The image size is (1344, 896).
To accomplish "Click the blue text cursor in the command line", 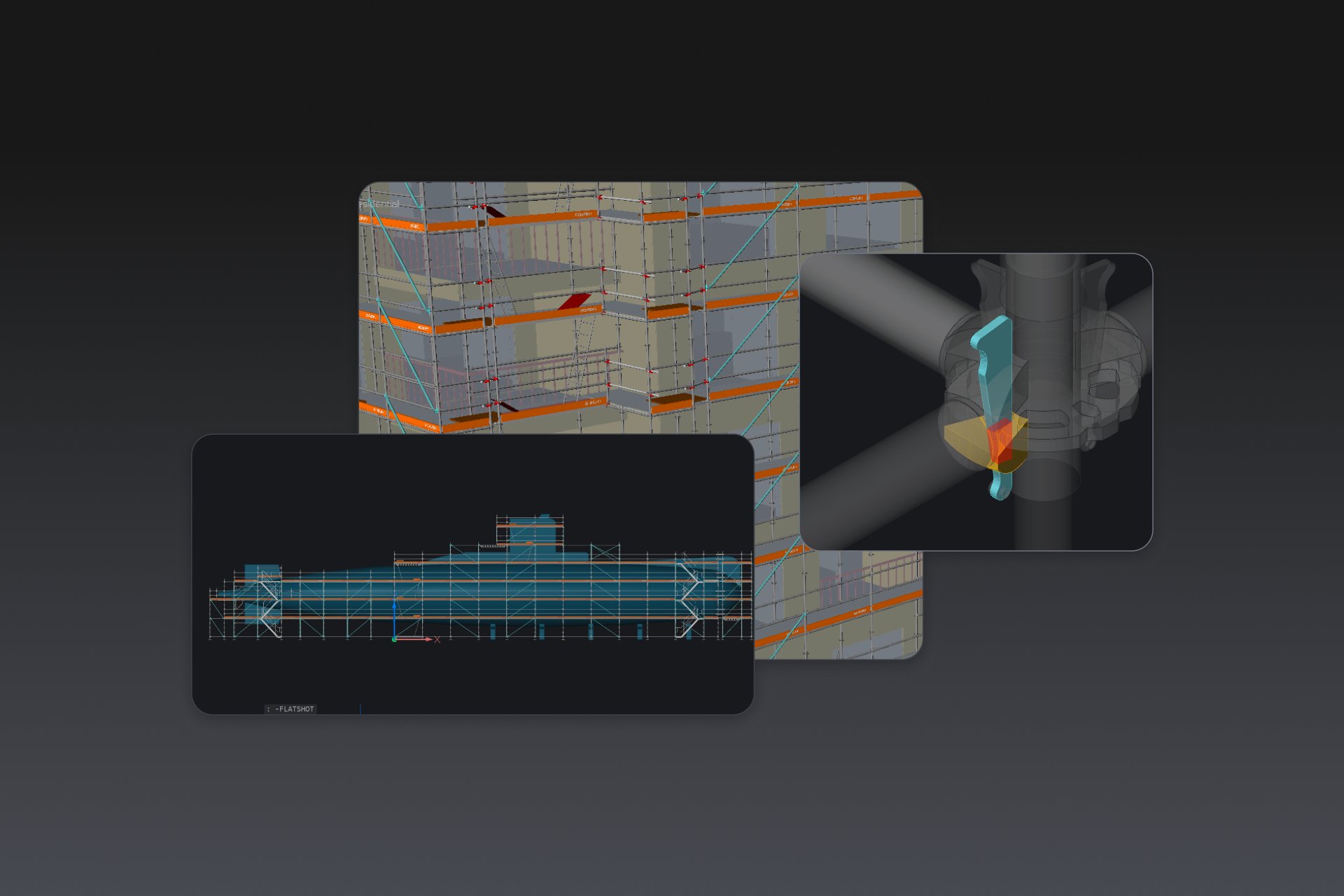I will point(360,709).
